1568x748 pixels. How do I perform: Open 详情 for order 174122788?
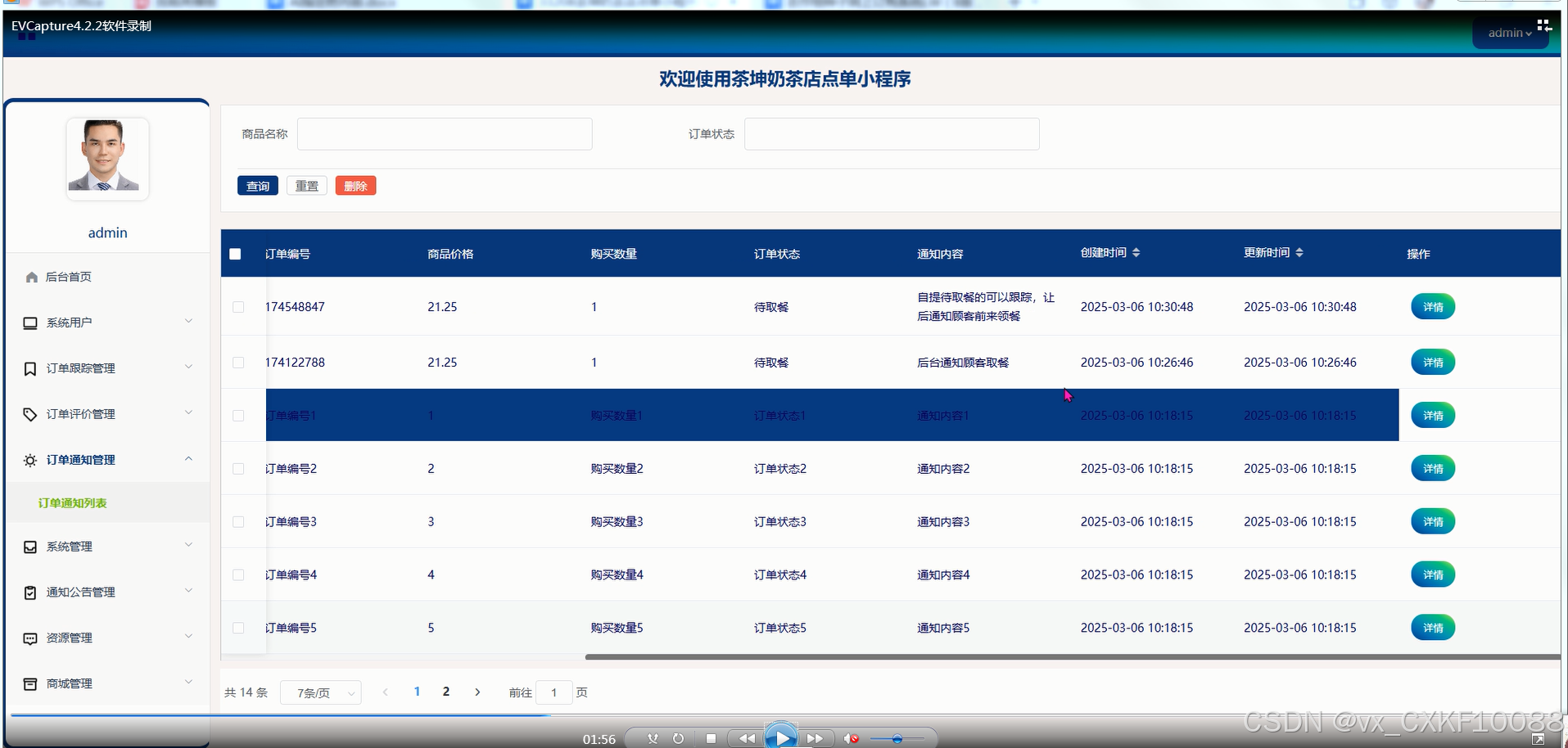1433,363
